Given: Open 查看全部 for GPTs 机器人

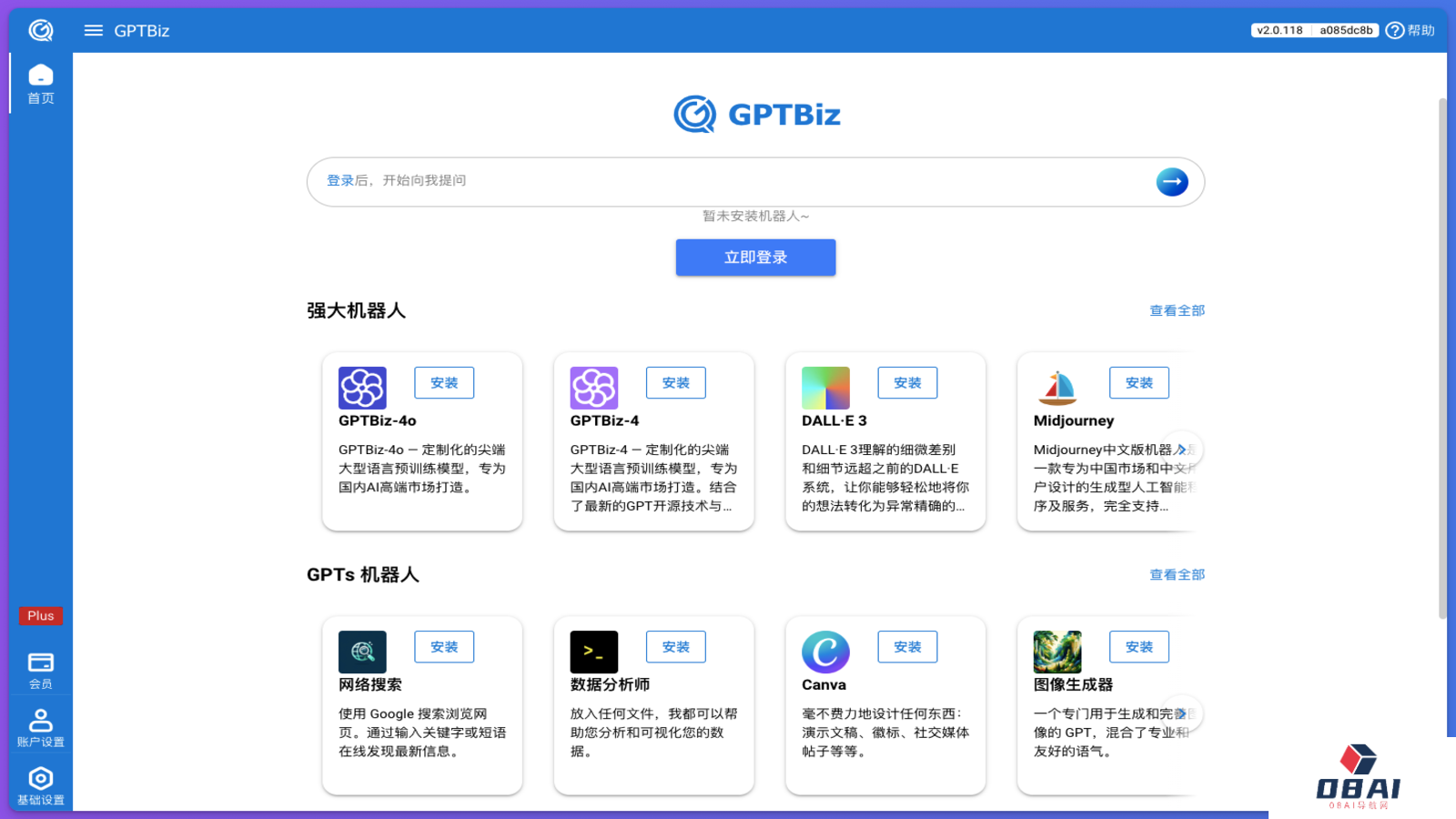Looking at the screenshot, I should pos(1176,574).
